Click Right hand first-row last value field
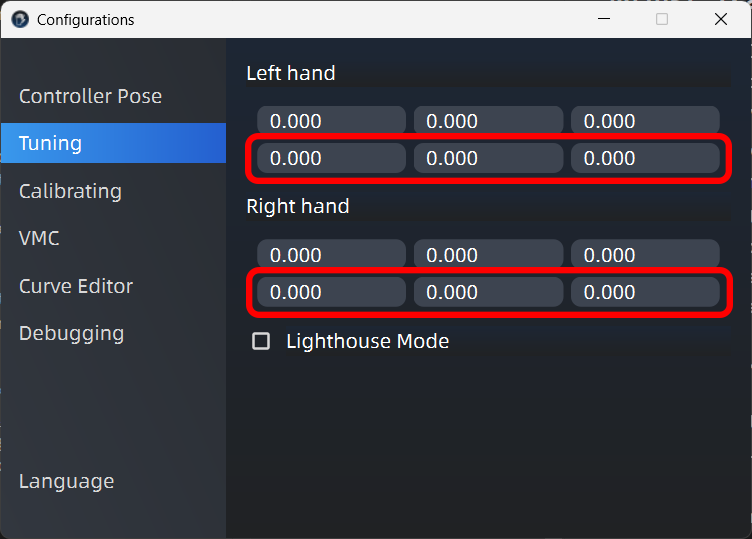Image resolution: width=752 pixels, height=539 pixels. pyautogui.click(x=645, y=255)
